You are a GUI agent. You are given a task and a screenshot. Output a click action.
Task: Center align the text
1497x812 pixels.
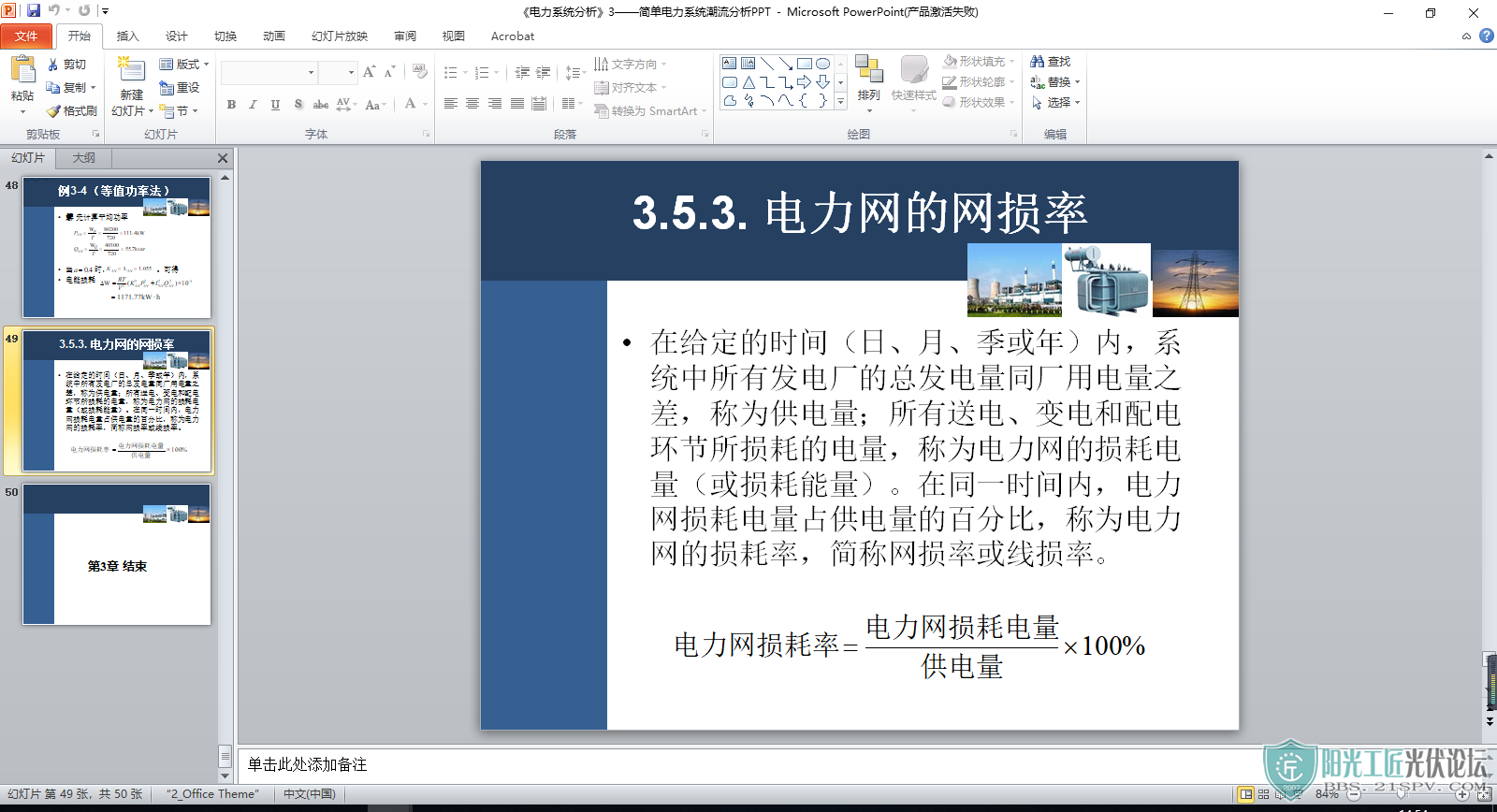coord(472,104)
